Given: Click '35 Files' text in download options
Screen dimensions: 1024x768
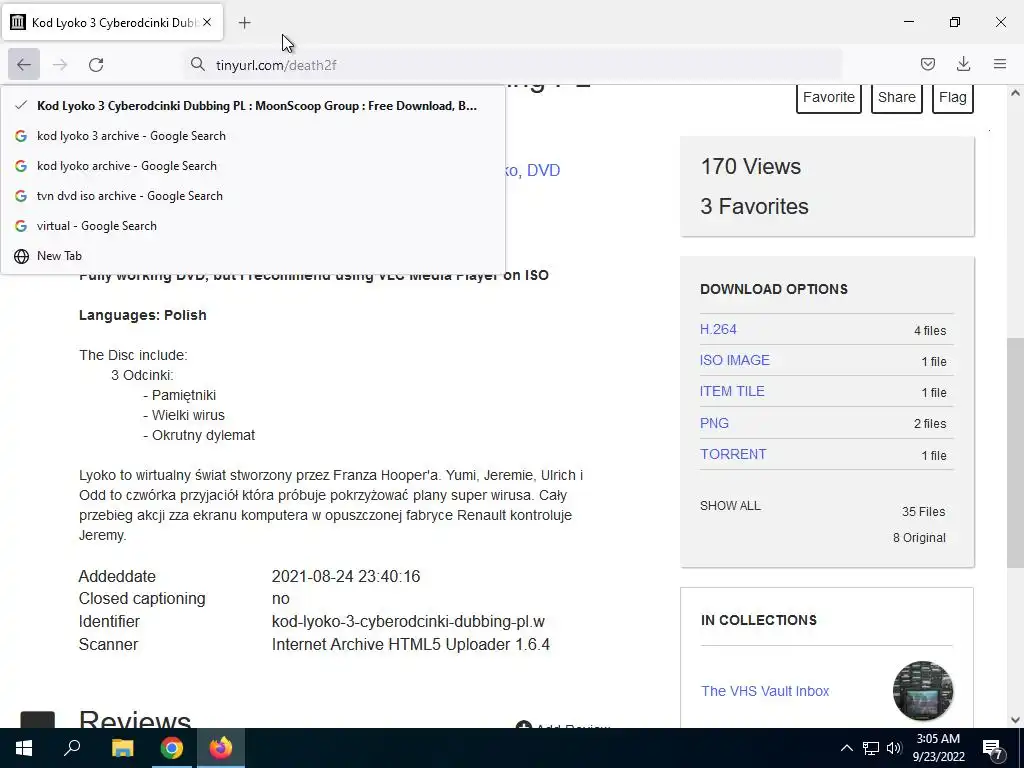Looking at the screenshot, I should 923,512.
